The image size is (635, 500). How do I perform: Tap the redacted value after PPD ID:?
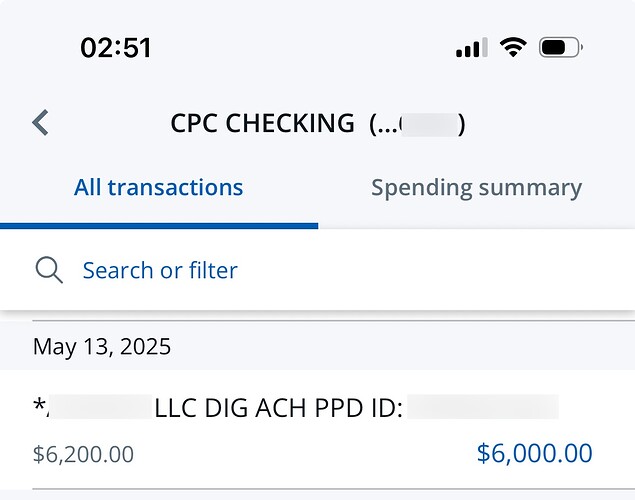coord(483,407)
